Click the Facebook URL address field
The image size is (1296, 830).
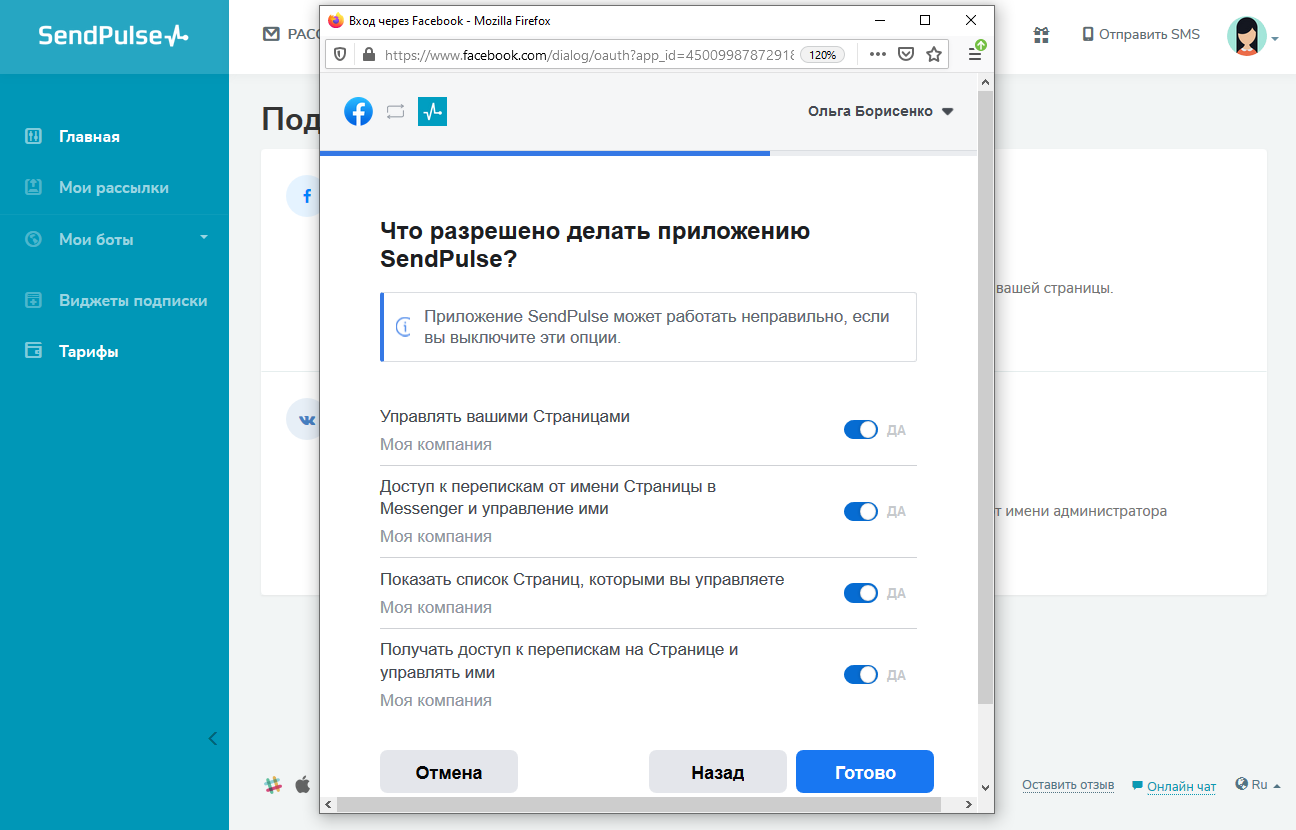[x=590, y=55]
